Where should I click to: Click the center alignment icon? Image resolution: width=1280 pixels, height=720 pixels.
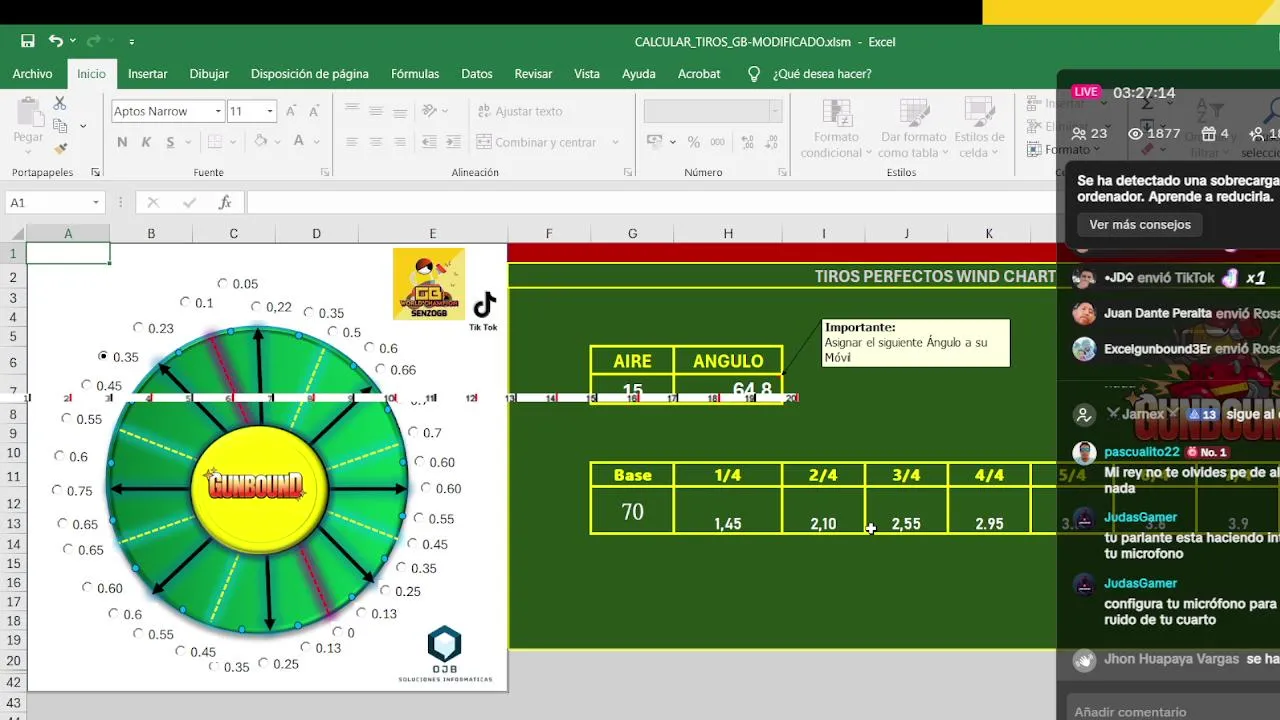[375, 142]
